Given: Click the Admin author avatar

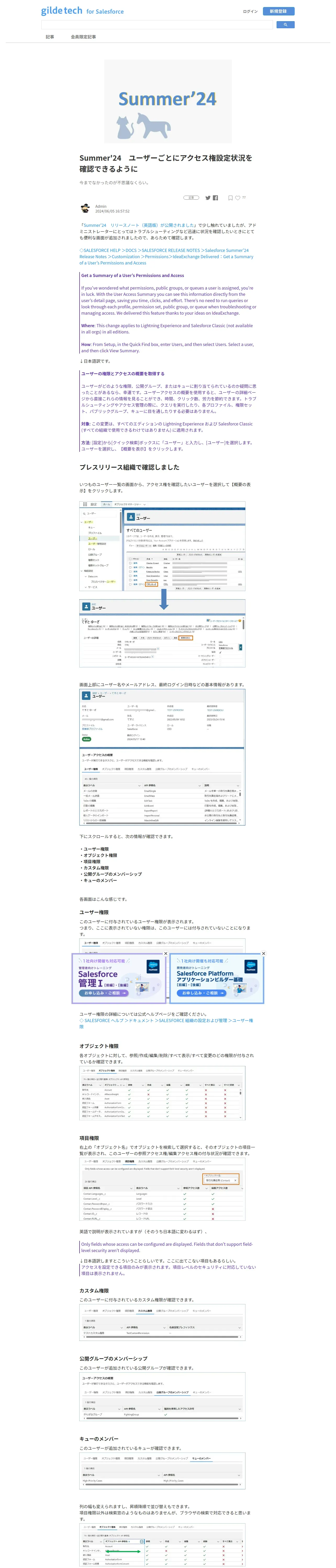Looking at the screenshot, I should [85, 209].
